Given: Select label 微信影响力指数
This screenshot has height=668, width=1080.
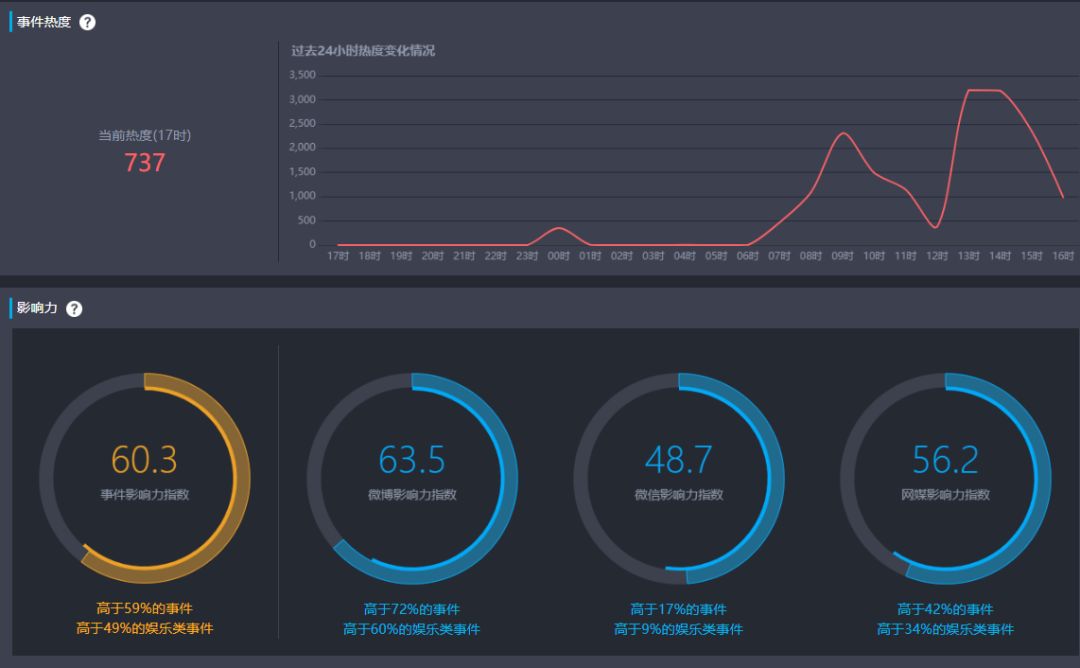Looking at the screenshot, I should (678, 494).
